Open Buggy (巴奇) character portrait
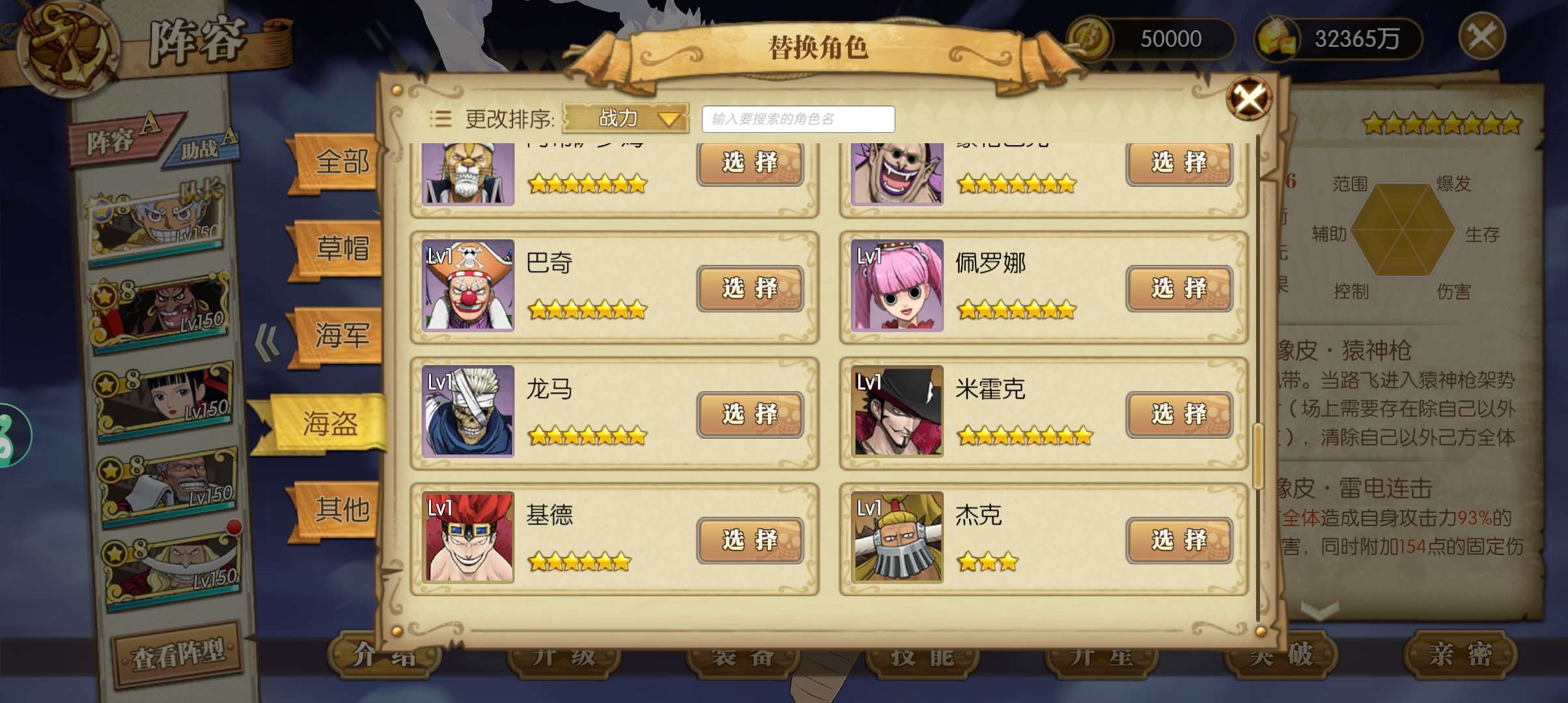 click(x=468, y=285)
